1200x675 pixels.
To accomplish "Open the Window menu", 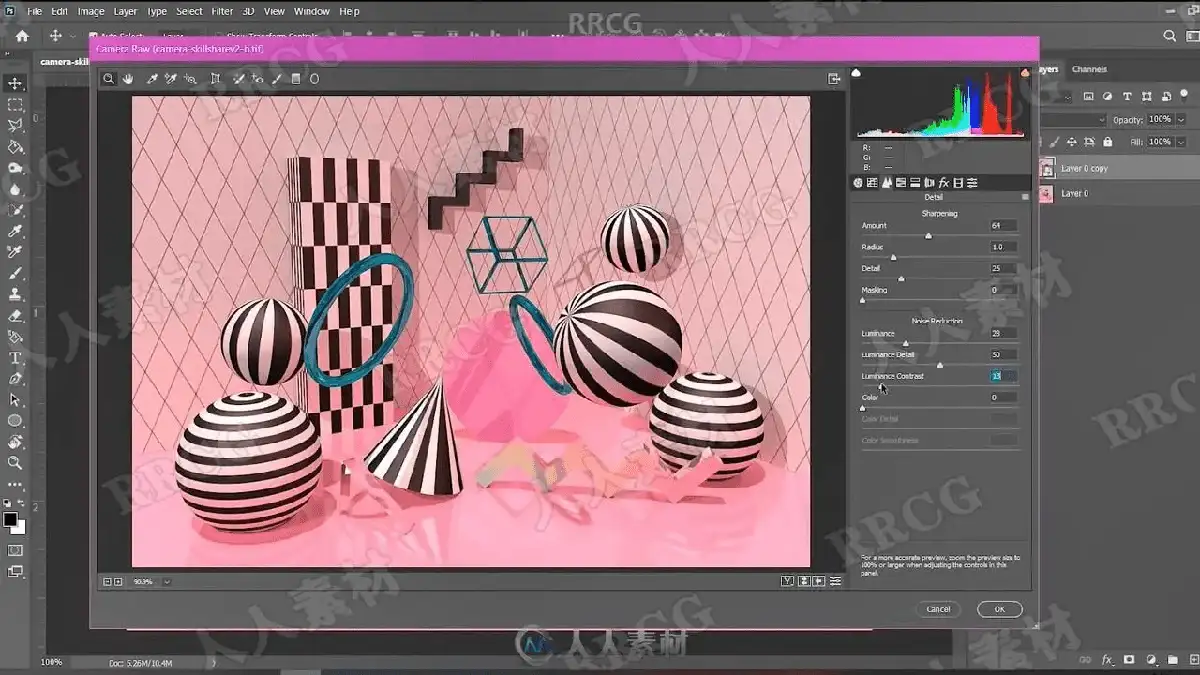I will pyautogui.click(x=312, y=11).
